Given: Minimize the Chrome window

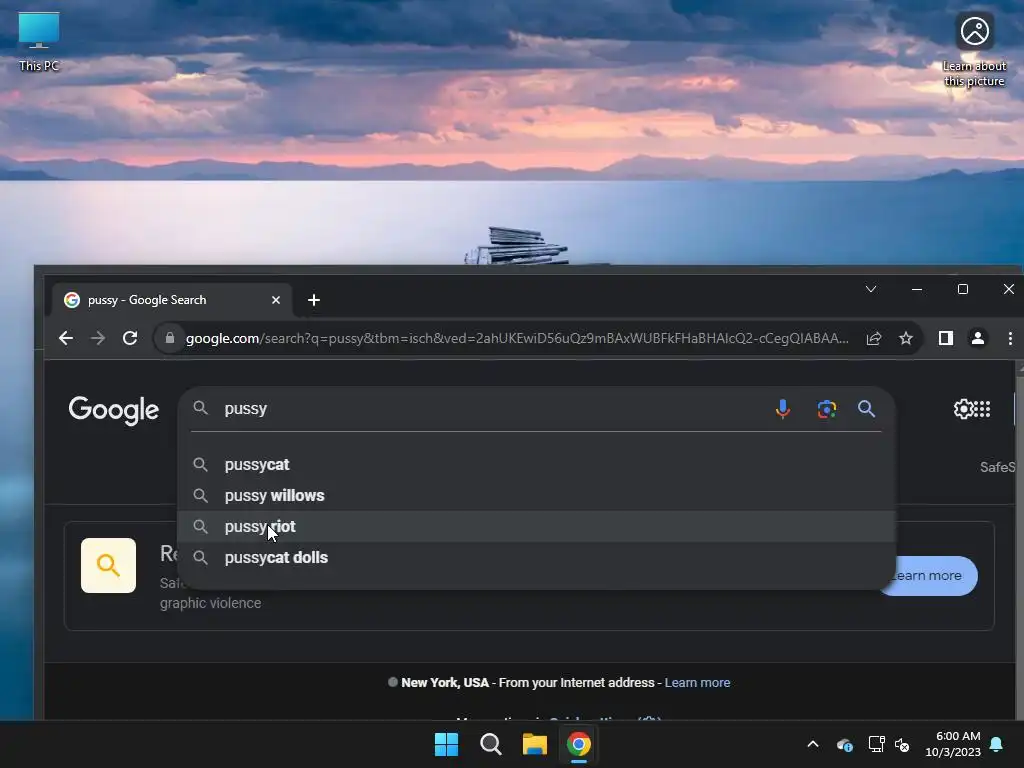Looking at the screenshot, I should click(x=917, y=289).
